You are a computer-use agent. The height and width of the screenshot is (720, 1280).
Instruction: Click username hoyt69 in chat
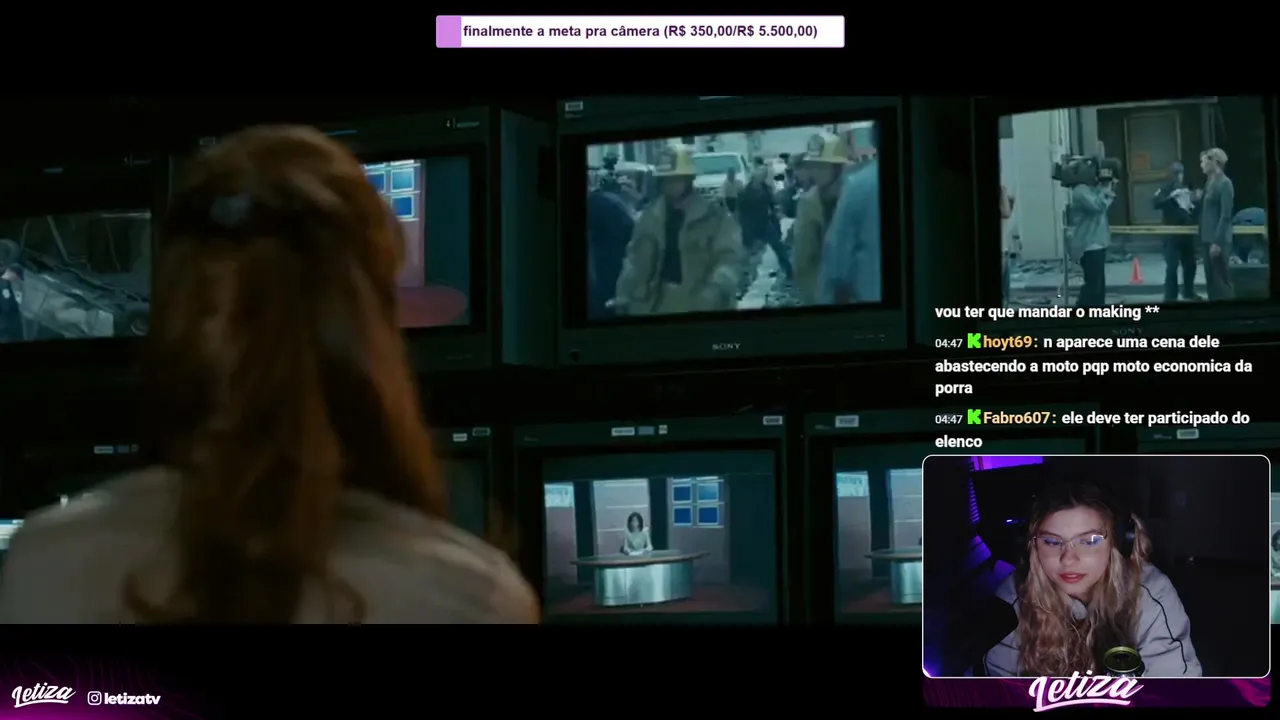(1009, 342)
